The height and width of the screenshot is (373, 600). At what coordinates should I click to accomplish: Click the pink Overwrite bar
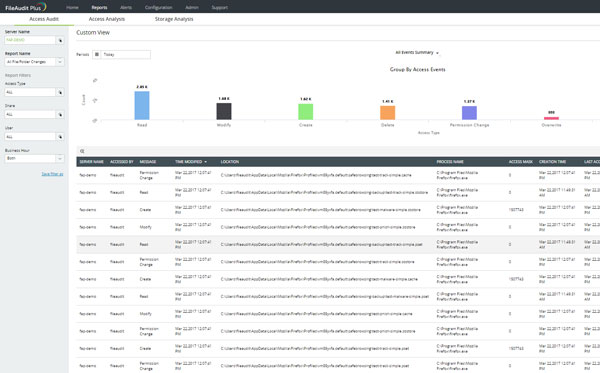[x=551, y=118]
